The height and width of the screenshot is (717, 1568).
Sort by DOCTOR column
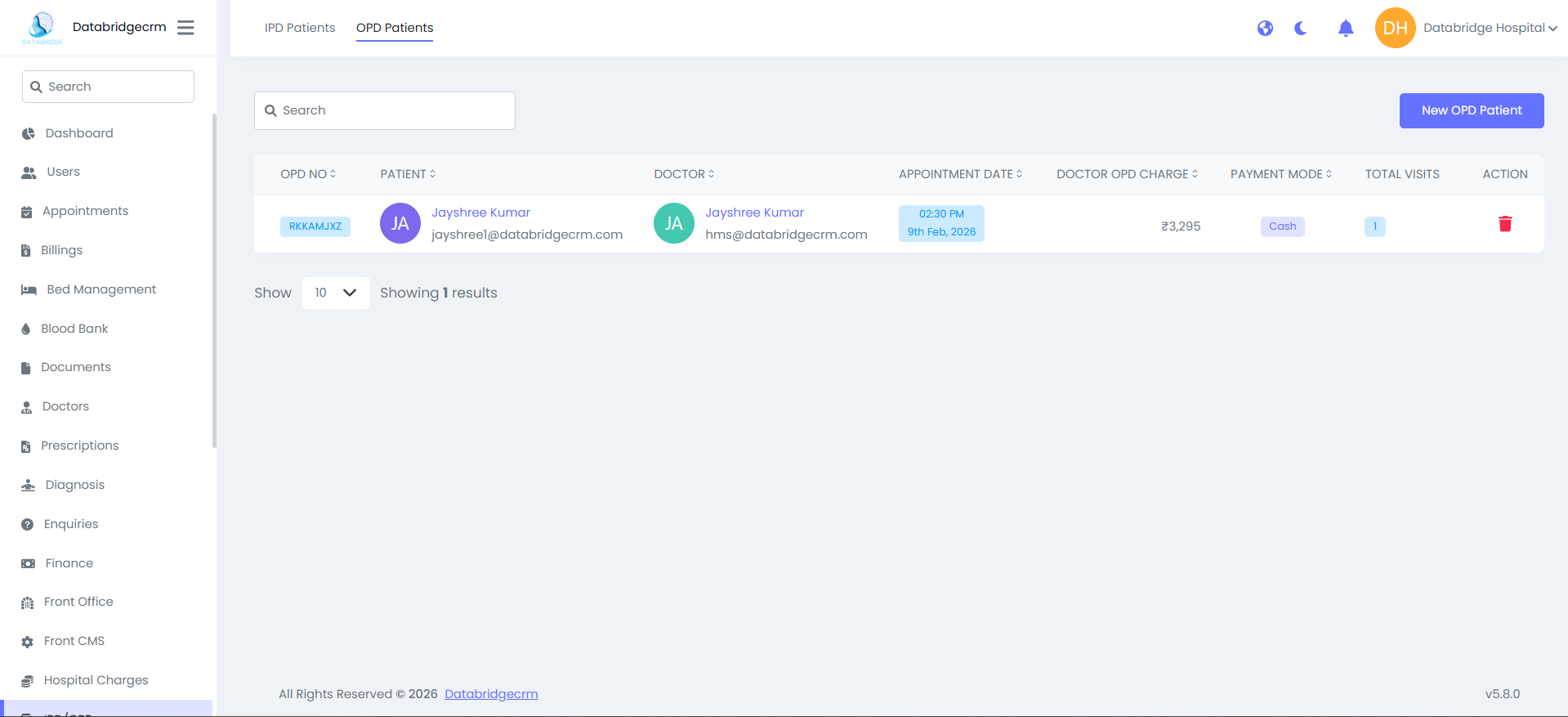tap(684, 174)
